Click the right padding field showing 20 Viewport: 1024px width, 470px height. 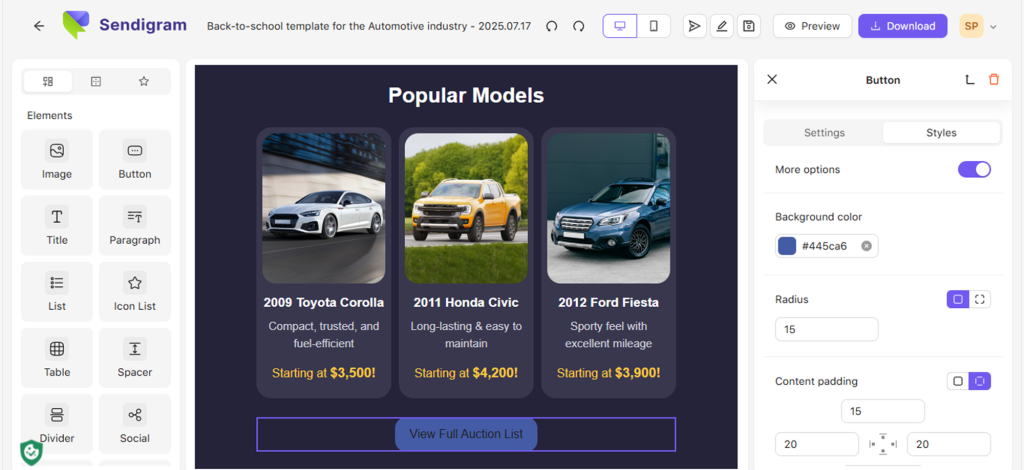(x=949, y=444)
